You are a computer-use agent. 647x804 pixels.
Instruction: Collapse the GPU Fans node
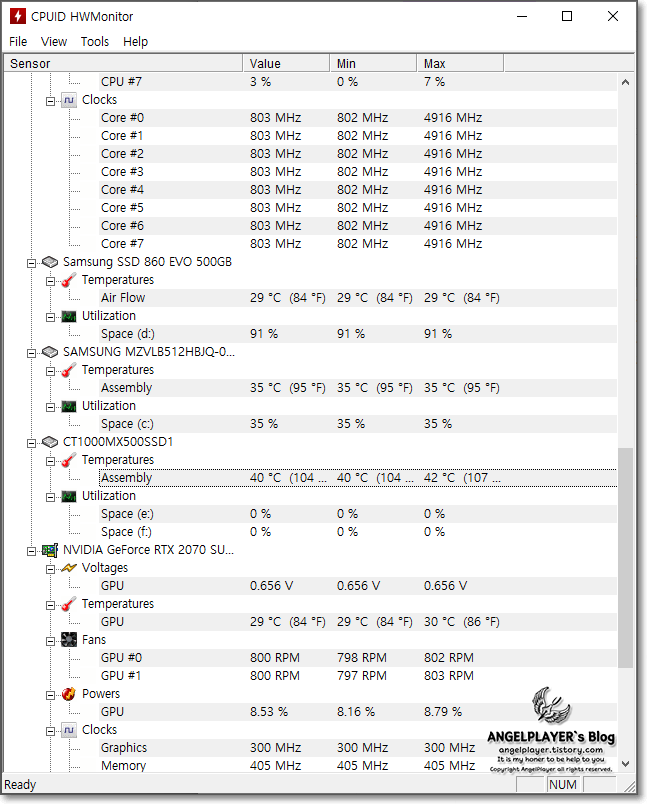click(50, 641)
